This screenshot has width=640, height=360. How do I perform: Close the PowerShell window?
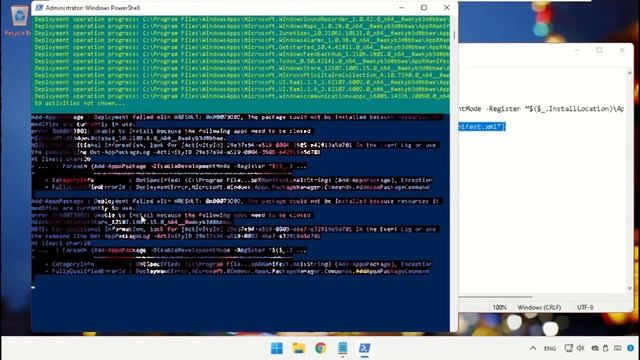447,8
